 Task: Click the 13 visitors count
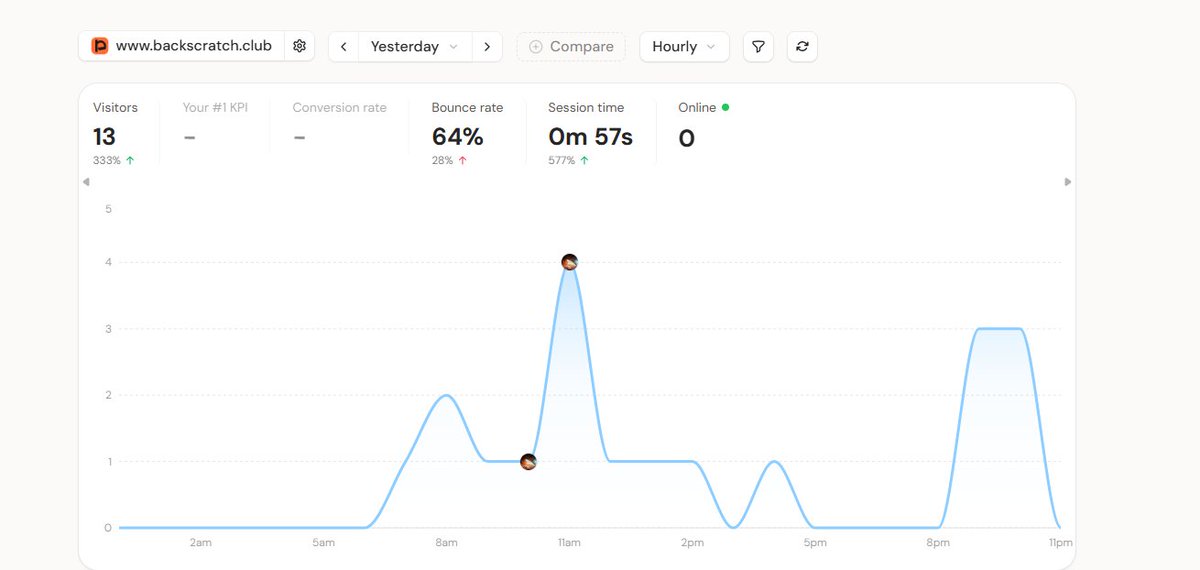(x=104, y=137)
